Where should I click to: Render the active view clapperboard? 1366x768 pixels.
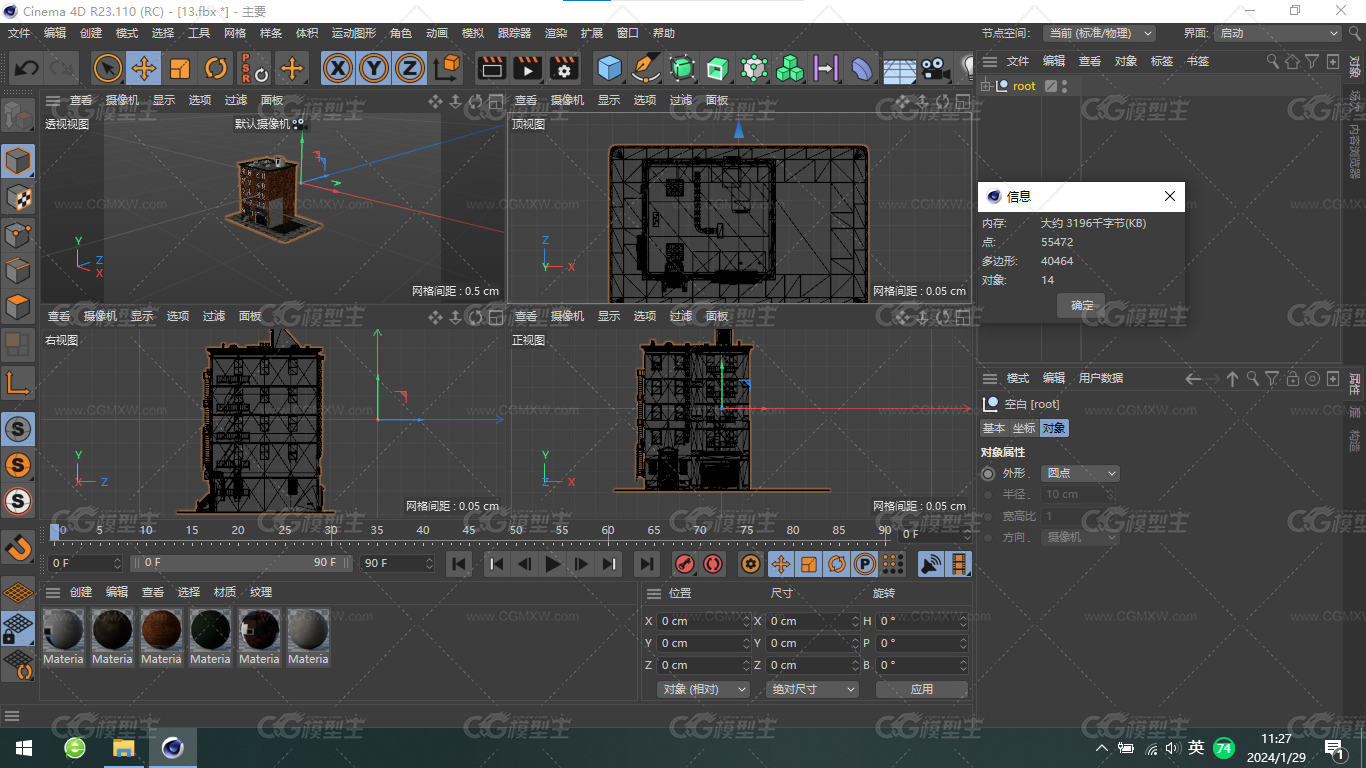[x=491, y=68]
